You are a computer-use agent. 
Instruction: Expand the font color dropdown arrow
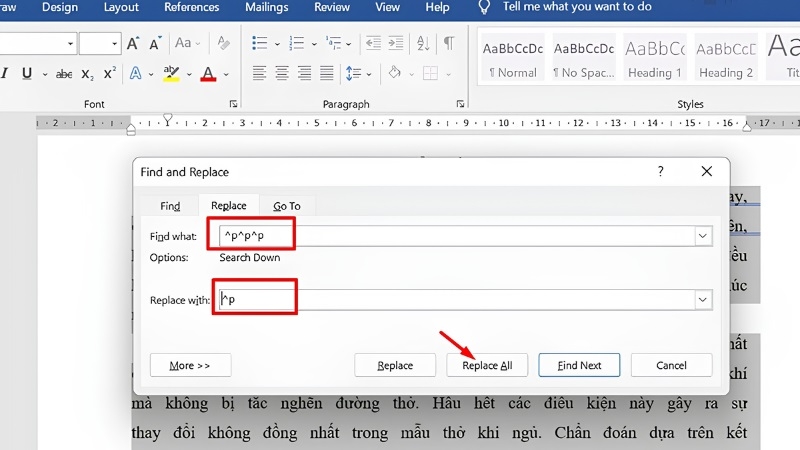[226, 74]
